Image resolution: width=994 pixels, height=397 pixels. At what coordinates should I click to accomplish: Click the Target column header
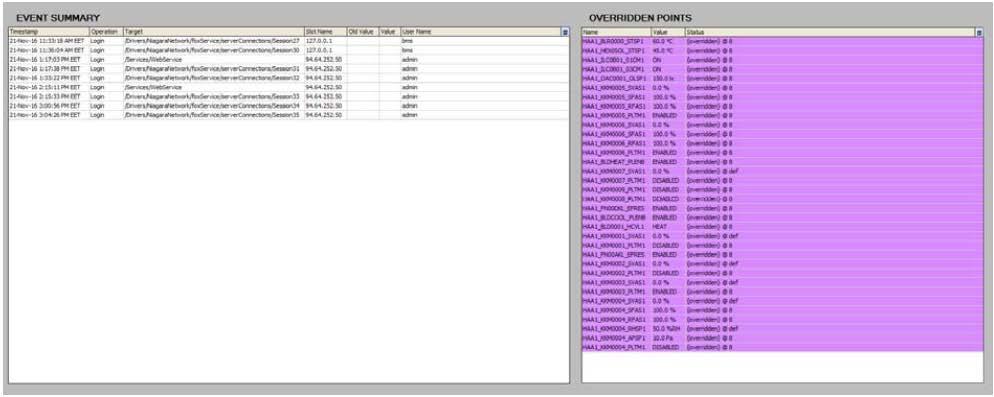point(214,31)
